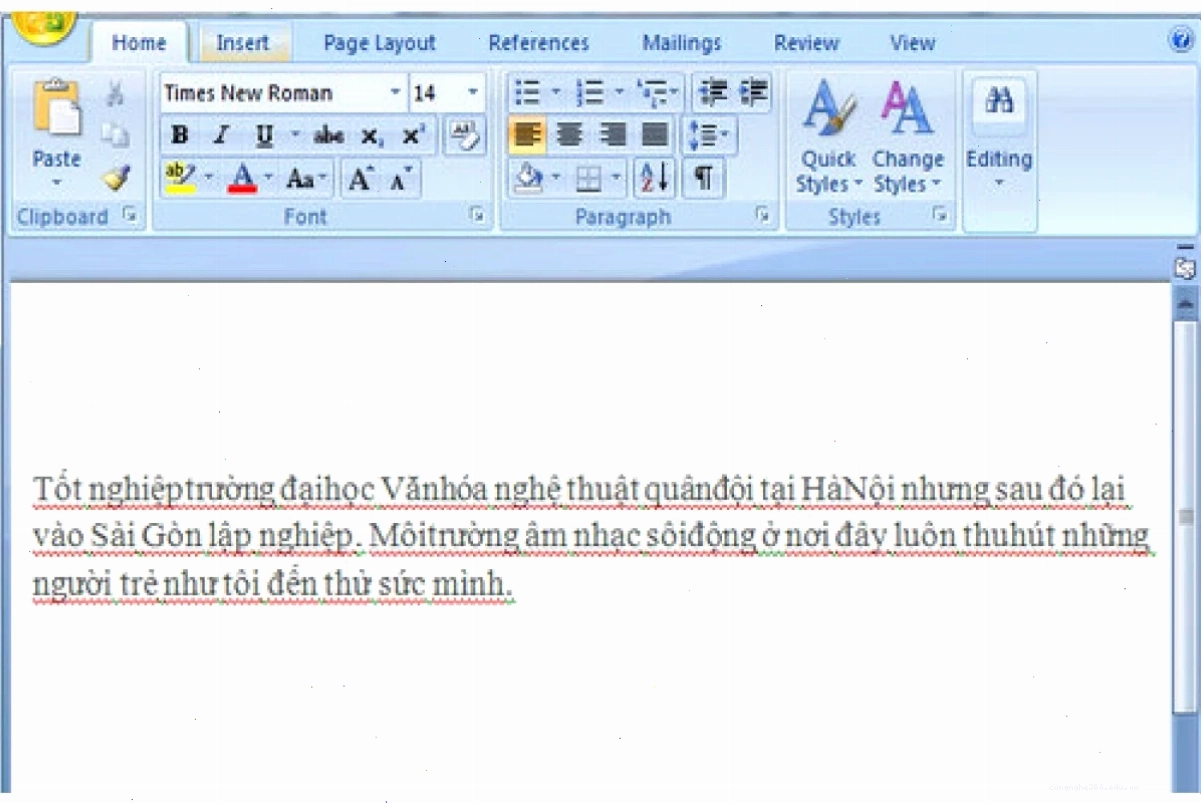Decrease paragraph indent
The width and height of the screenshot is (1201, 804).
pos(713,93)
